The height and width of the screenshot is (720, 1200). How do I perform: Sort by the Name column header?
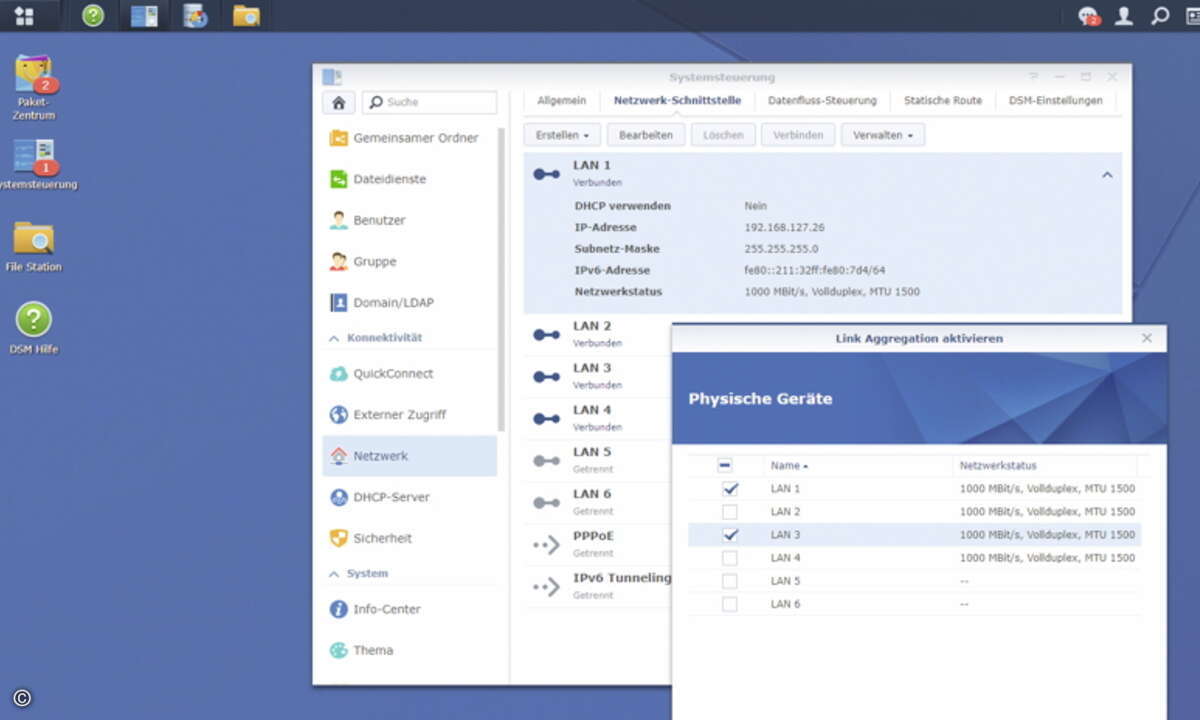pyautogui.click(x=859, y=465)
